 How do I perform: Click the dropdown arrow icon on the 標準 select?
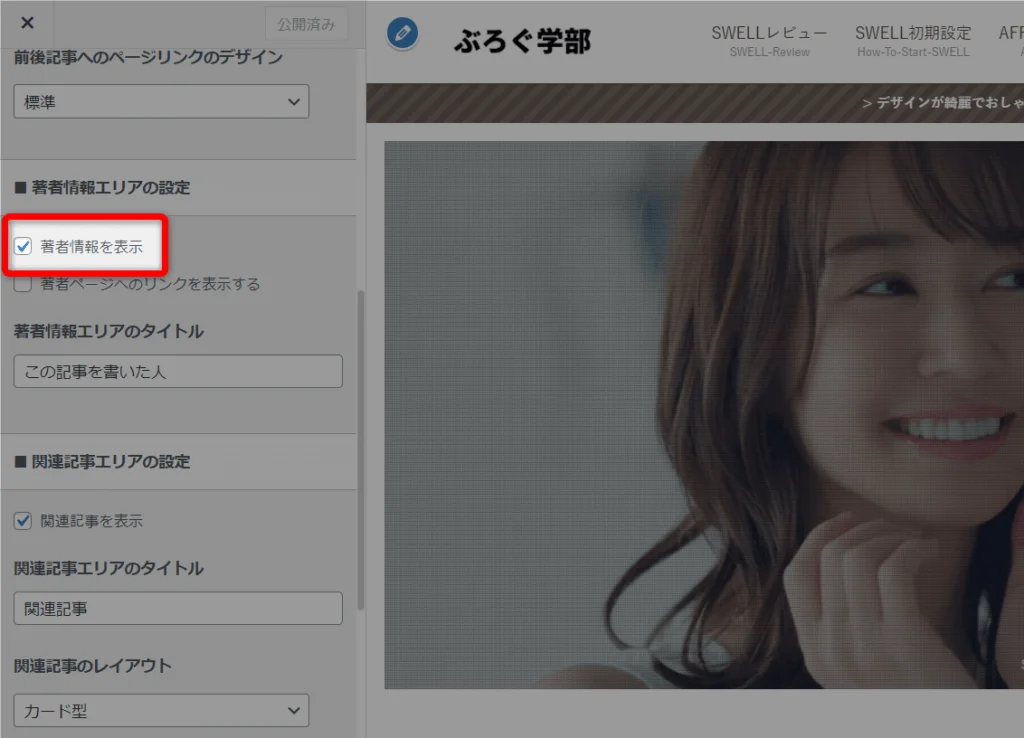[294, 101]
